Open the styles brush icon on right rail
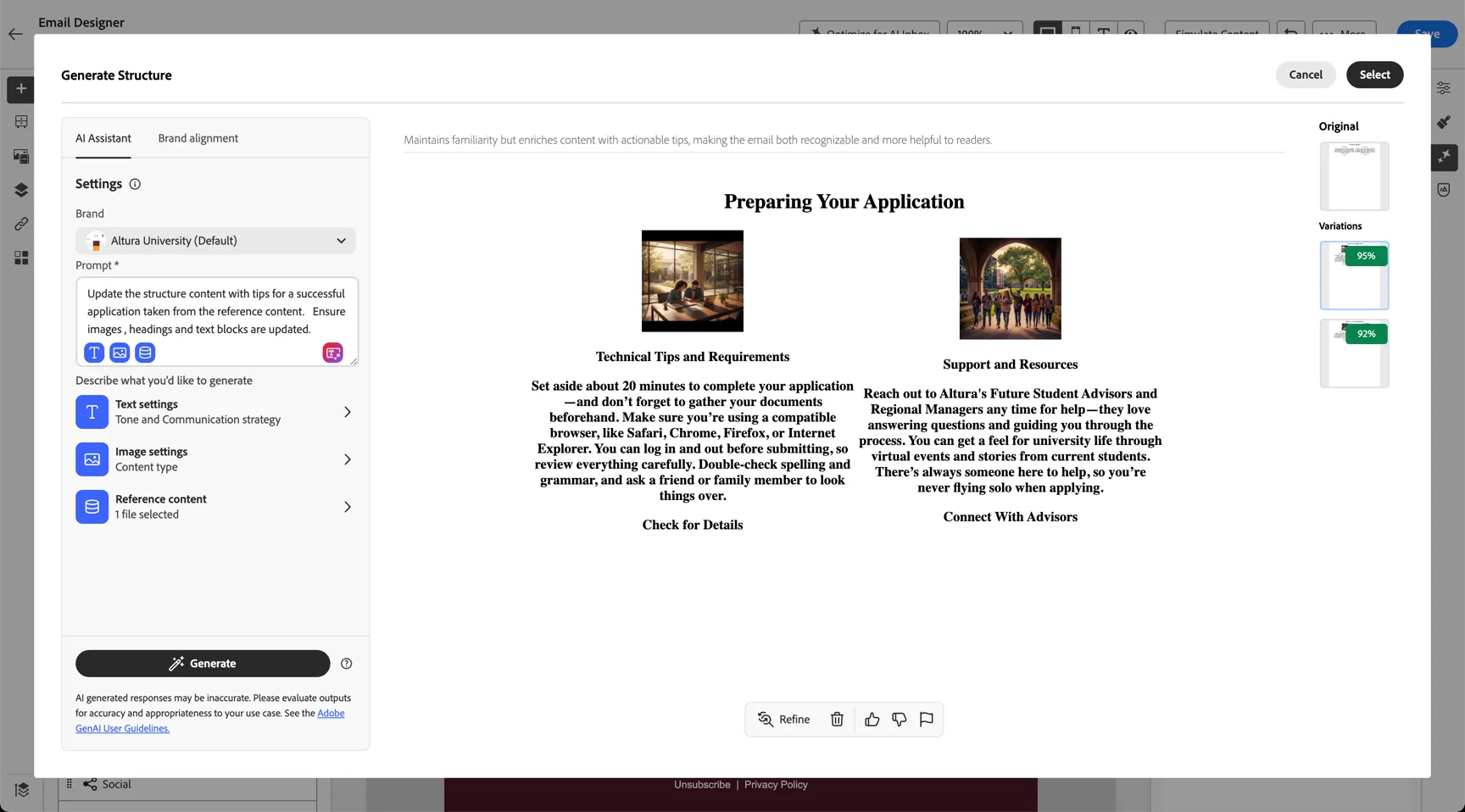The height and width of the screenshot is (812, 1465). point(1444,122)
